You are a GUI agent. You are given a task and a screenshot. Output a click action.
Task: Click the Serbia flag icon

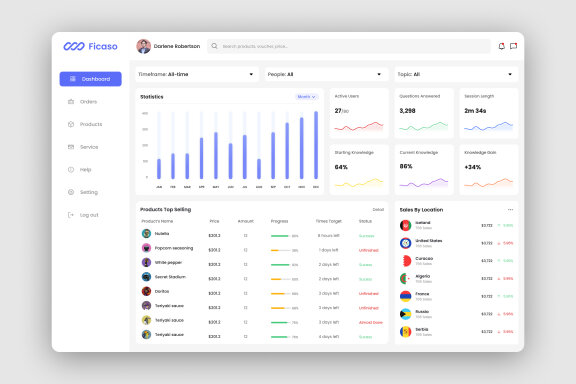[x=406, y=331]
